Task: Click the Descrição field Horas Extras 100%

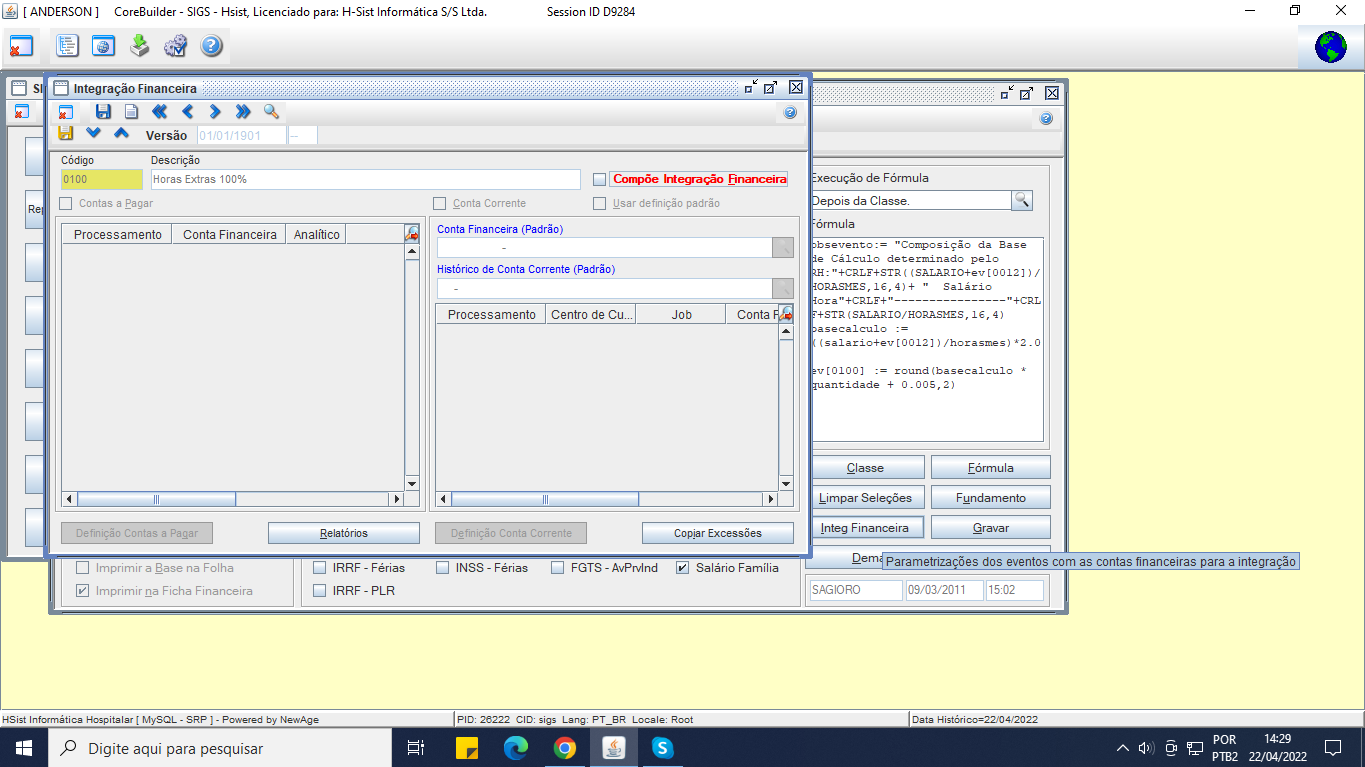Action: 365,179
